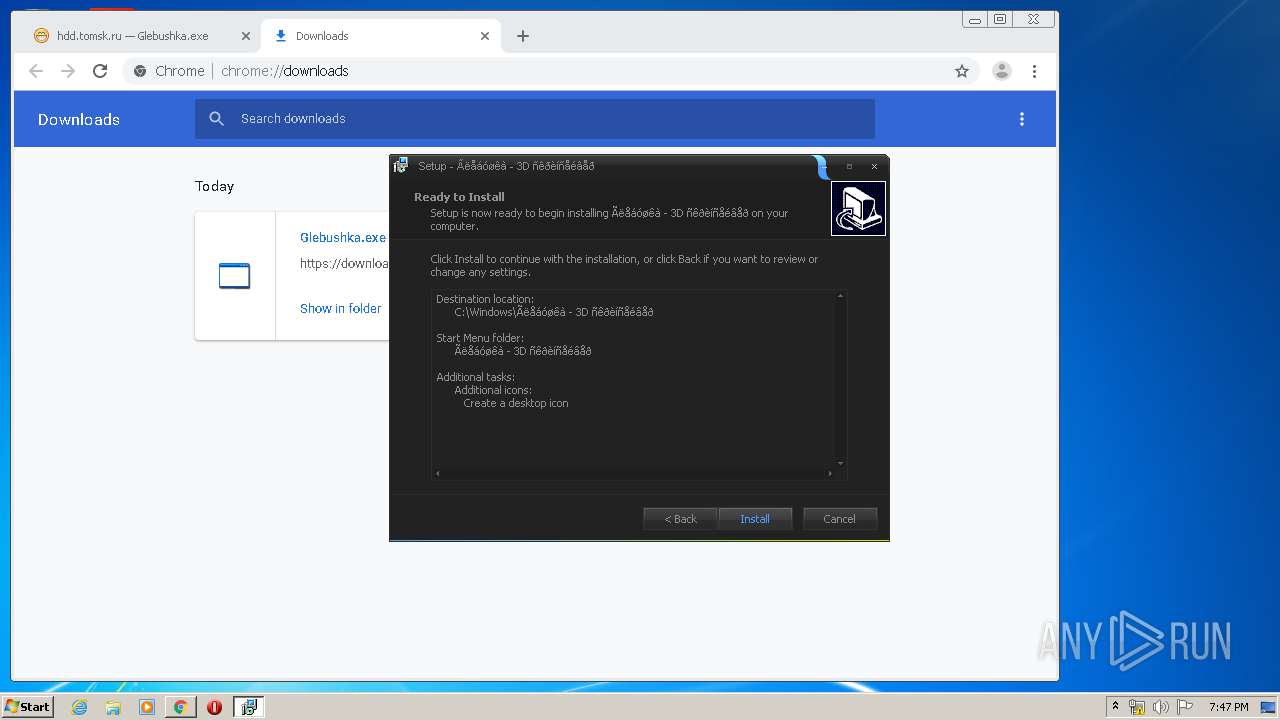
Task: Click the search magnifier icon
Action: pos(217,119)
